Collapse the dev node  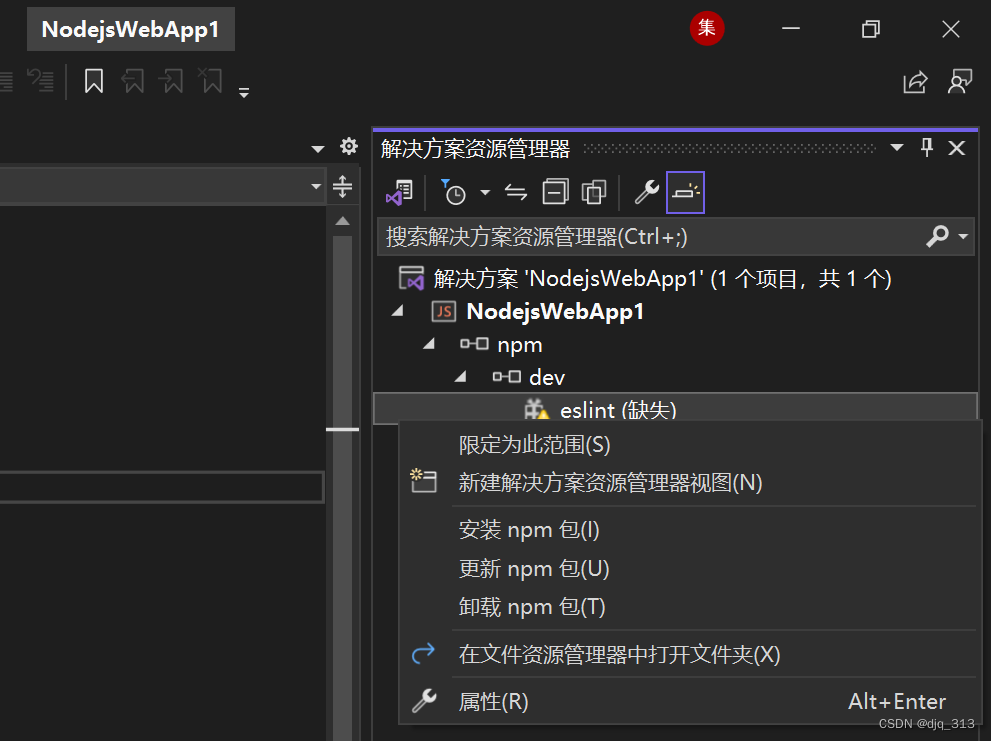click(x=461, y=377)
